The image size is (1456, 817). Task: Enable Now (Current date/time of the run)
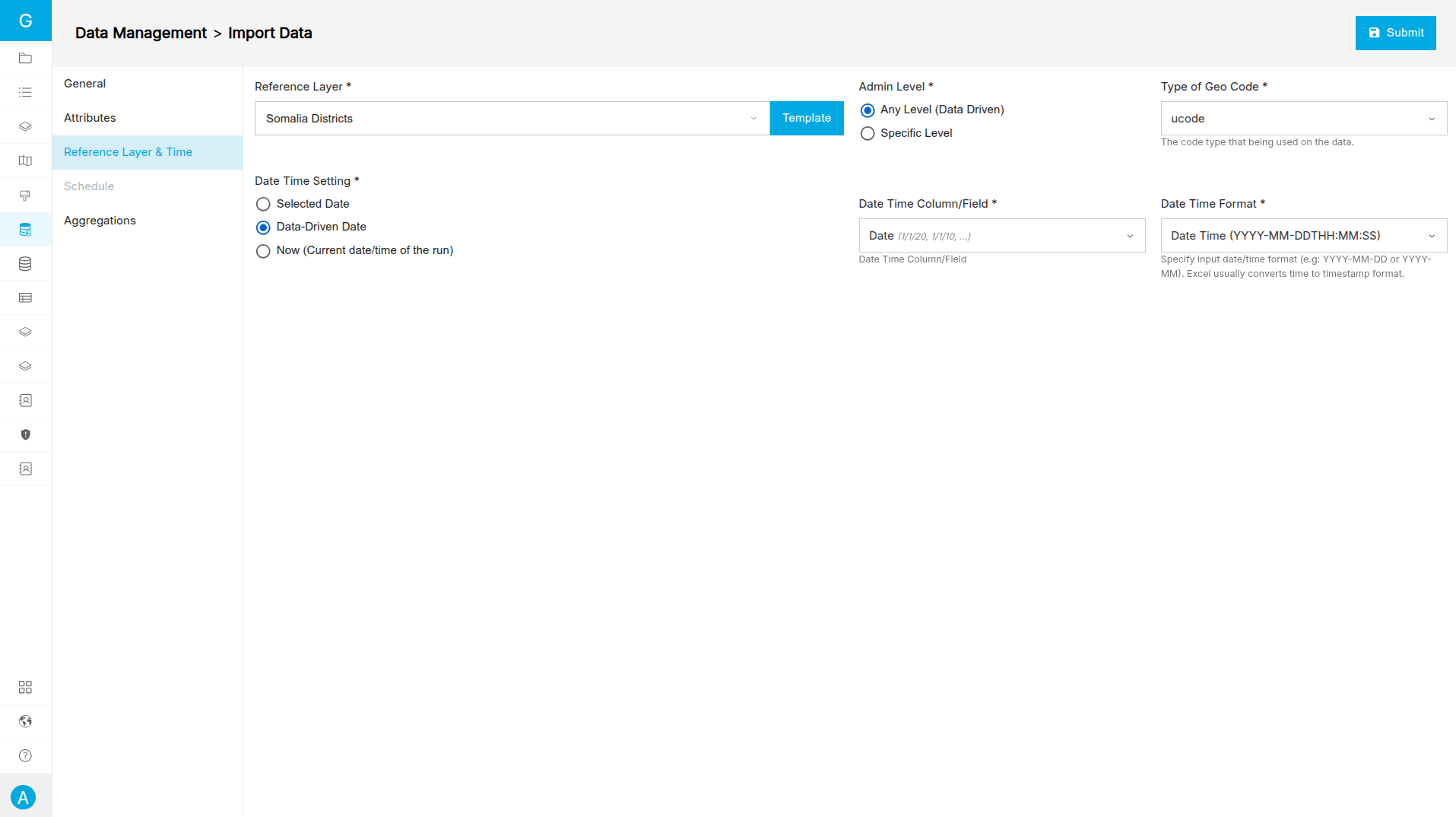[x=263, y=251]
